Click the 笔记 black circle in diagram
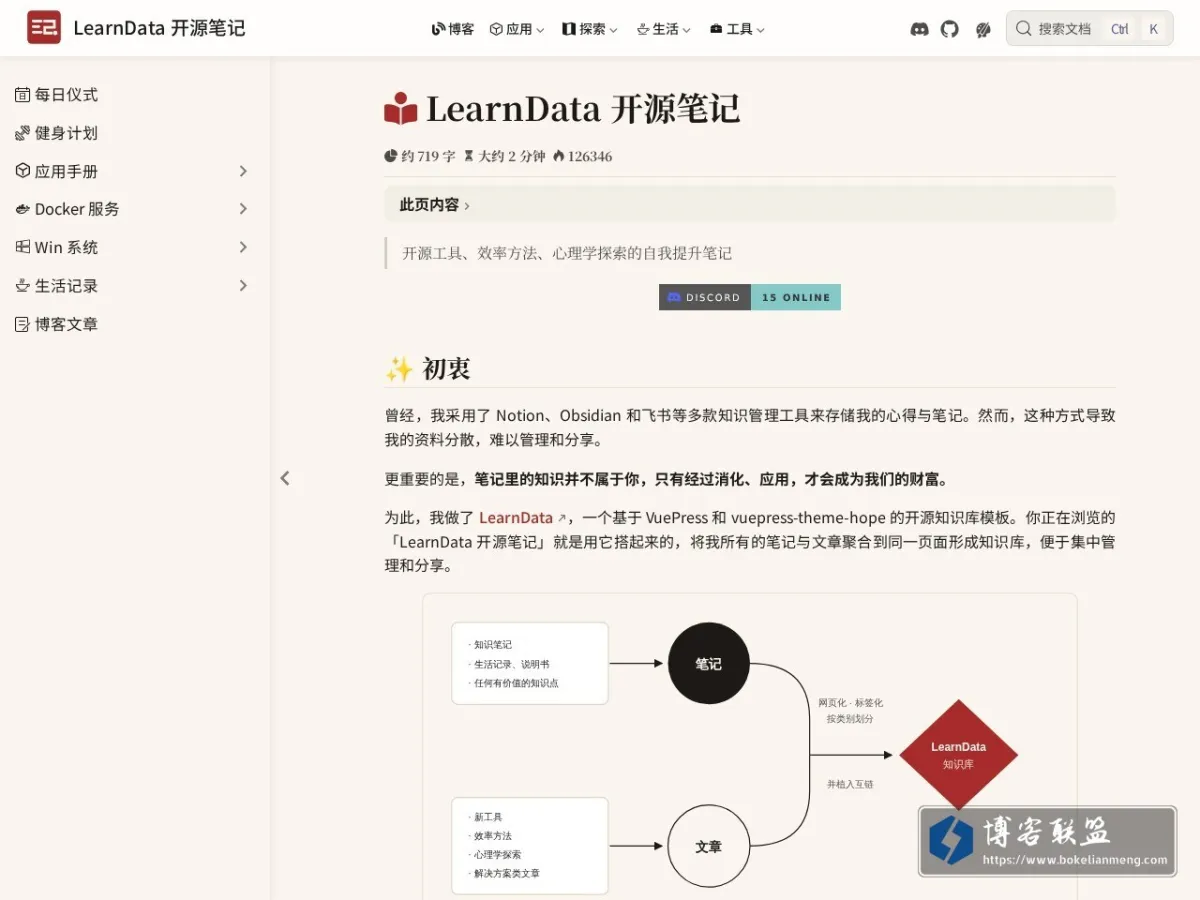Image resolution: width=1200 pixels, height=900 pixels. tap(709, 663)
